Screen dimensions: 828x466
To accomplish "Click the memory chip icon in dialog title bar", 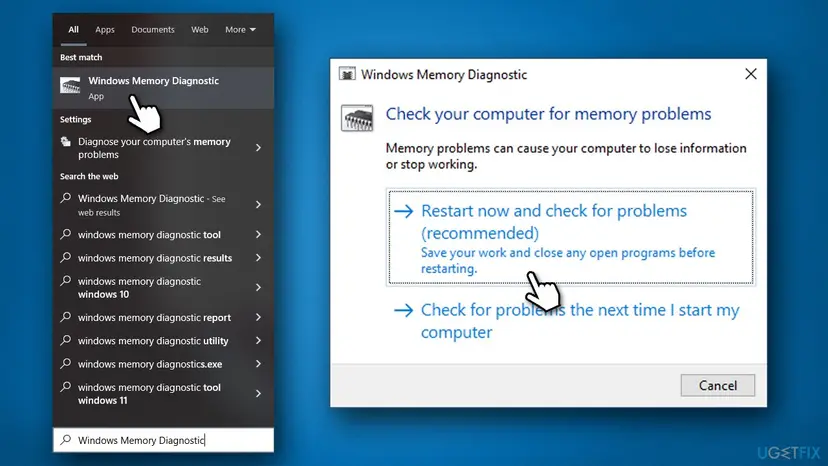I will 347,74.
